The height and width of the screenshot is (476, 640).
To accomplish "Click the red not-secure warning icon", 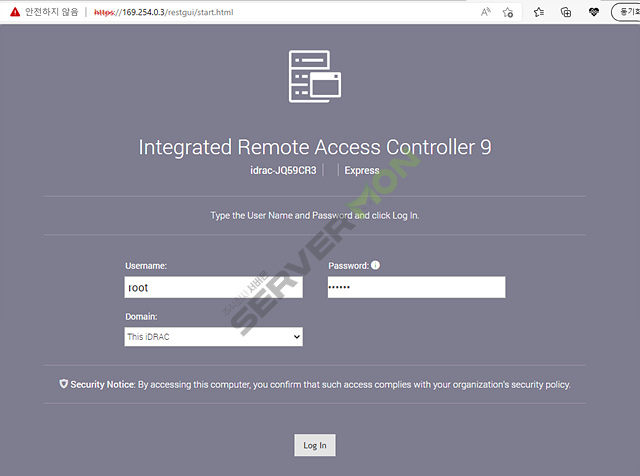I will tap(15, 12).
